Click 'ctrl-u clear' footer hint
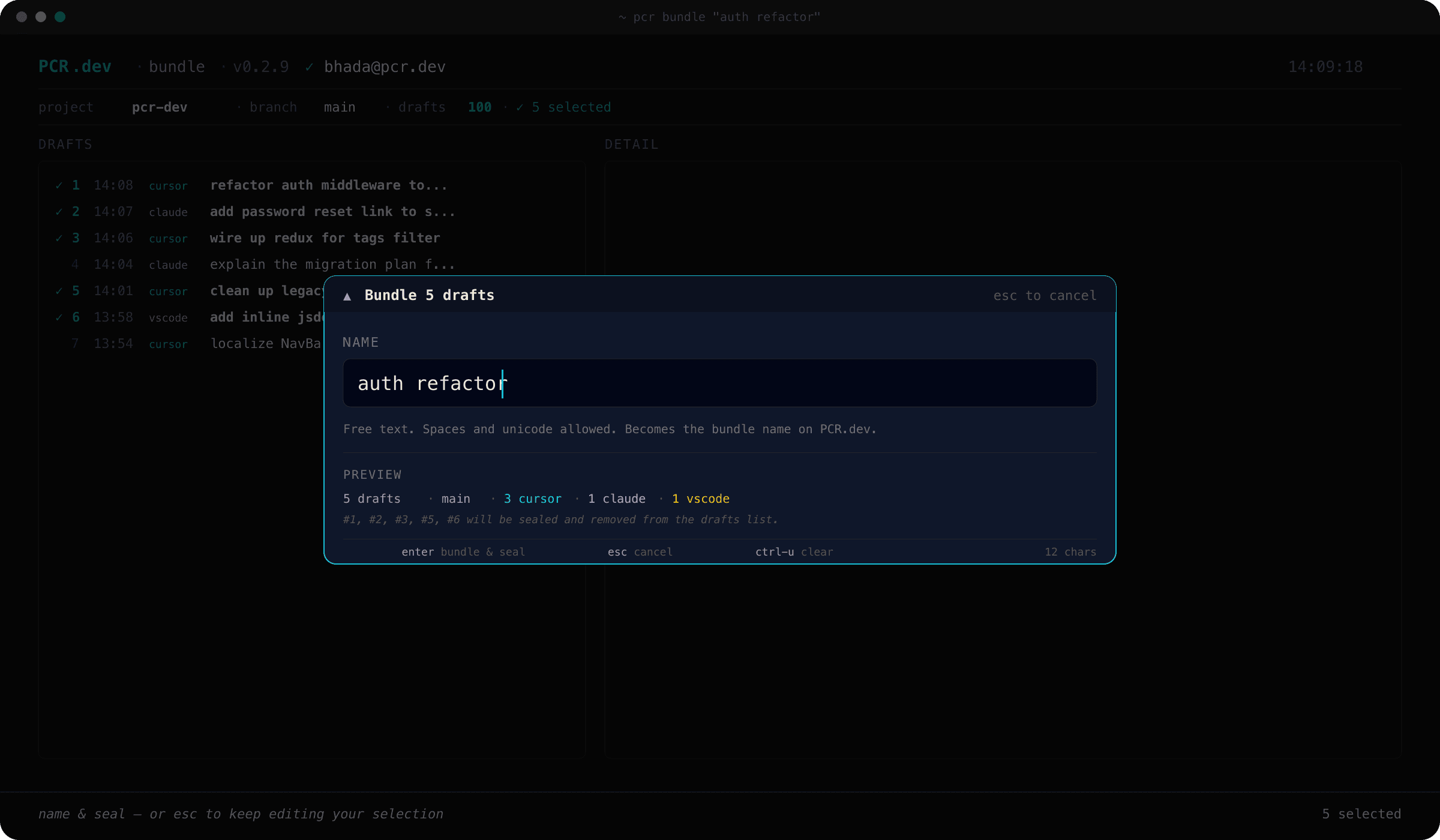 pos(794,551)
